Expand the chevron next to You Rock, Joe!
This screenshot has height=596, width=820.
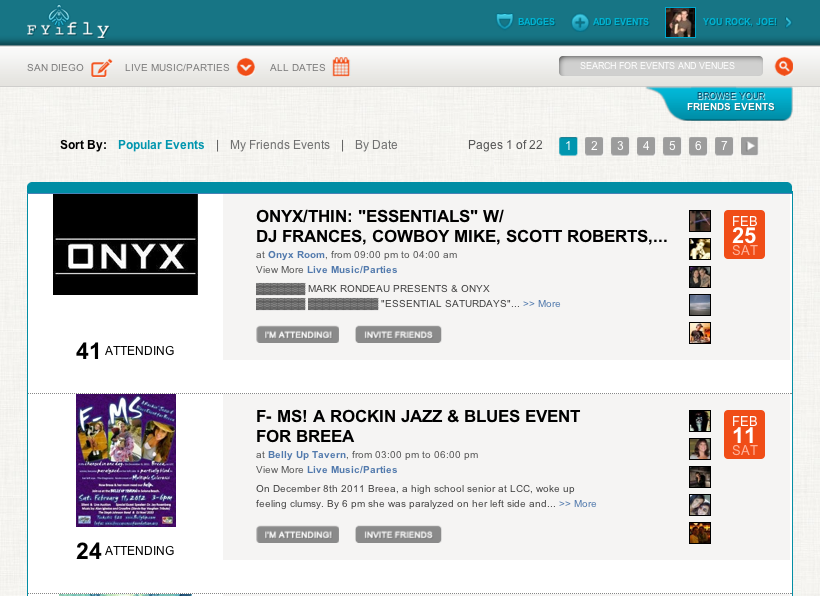point(789,22)
